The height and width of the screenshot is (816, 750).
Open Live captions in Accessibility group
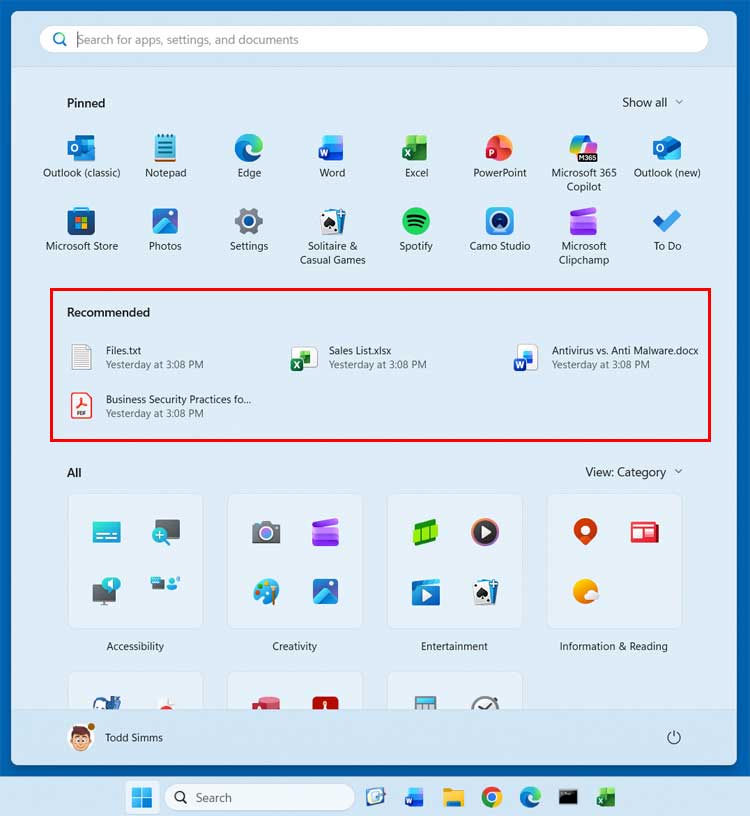[x=107, y=532]
